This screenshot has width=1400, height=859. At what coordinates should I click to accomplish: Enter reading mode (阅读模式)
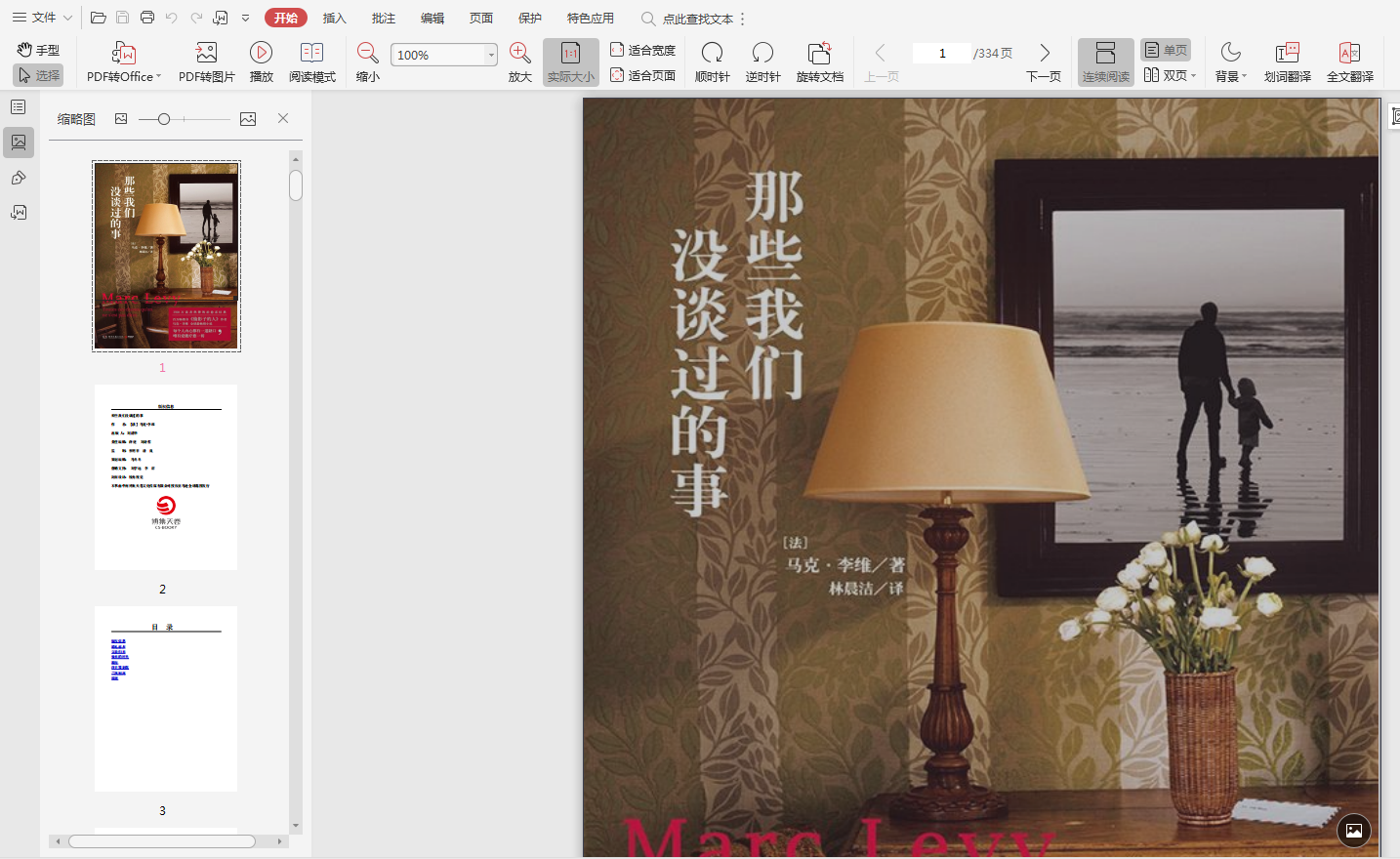click(312, 62)
